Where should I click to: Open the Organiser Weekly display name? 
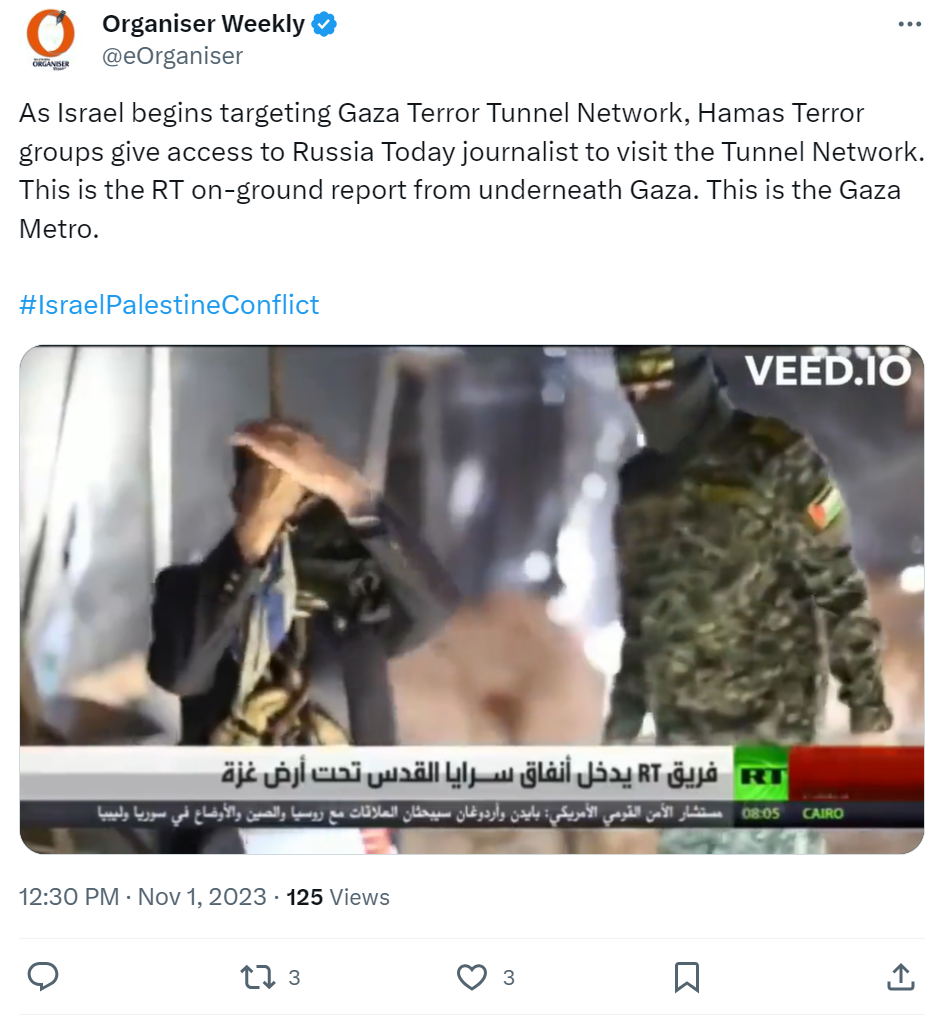click(203, 24)
